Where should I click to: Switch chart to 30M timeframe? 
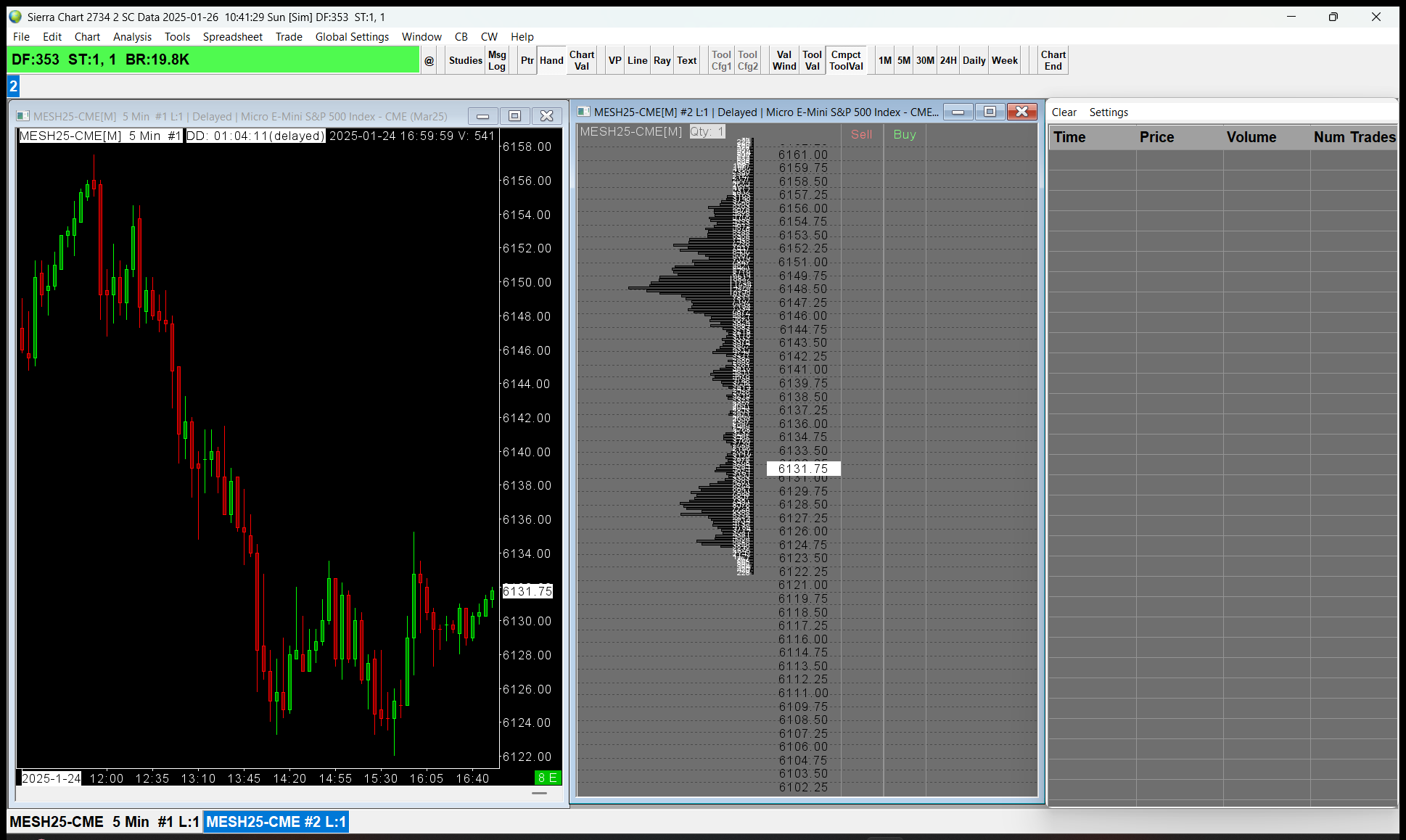(925, 60)
